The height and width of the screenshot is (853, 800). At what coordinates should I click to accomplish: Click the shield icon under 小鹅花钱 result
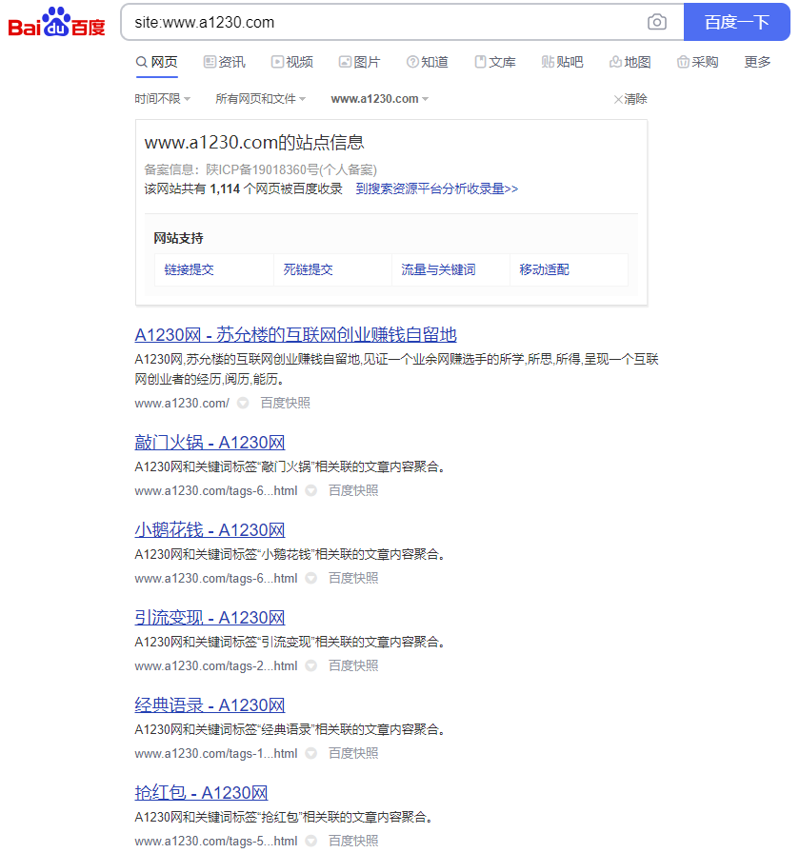click(x=311, y=578)
